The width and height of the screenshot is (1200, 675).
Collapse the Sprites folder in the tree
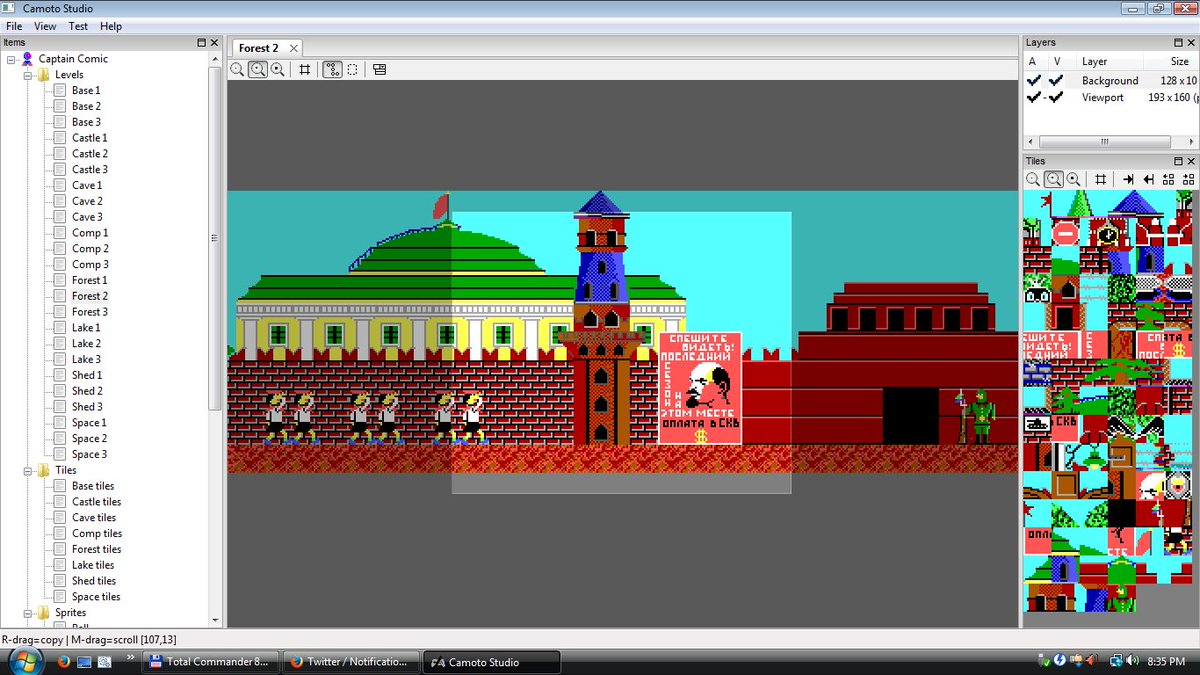click(28, 613)
